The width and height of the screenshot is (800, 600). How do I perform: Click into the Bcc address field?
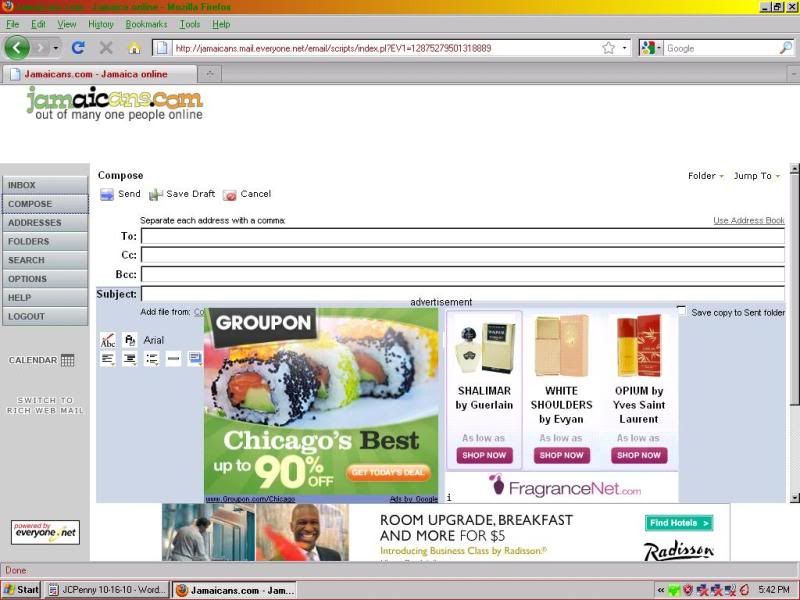[x=463, y=274]
